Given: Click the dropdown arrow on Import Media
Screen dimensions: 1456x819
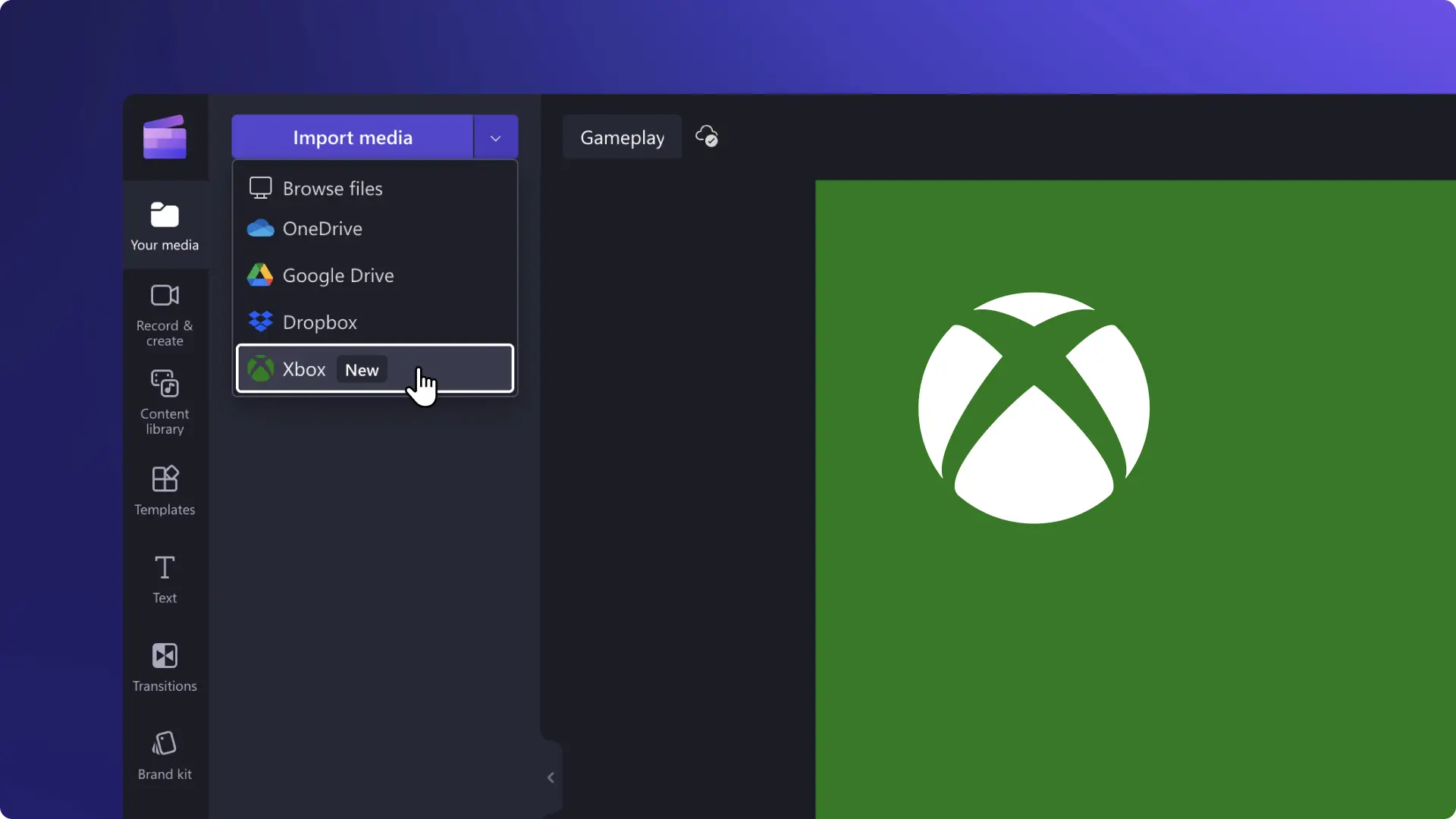Looking at the screenshot, I should [x=497, y=137].
